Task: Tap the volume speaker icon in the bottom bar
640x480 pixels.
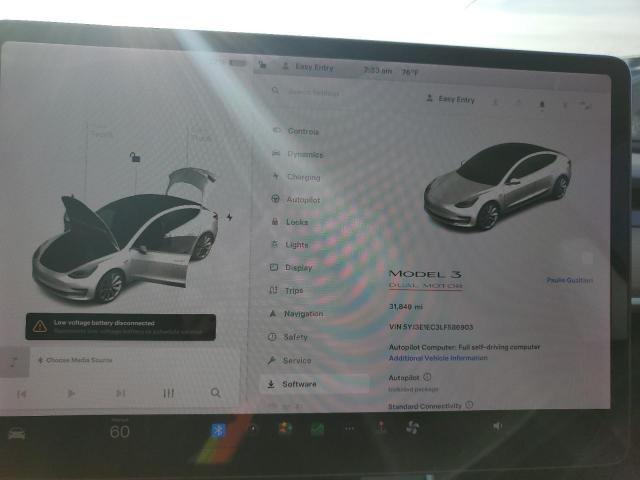Action: tap(498, 427)
